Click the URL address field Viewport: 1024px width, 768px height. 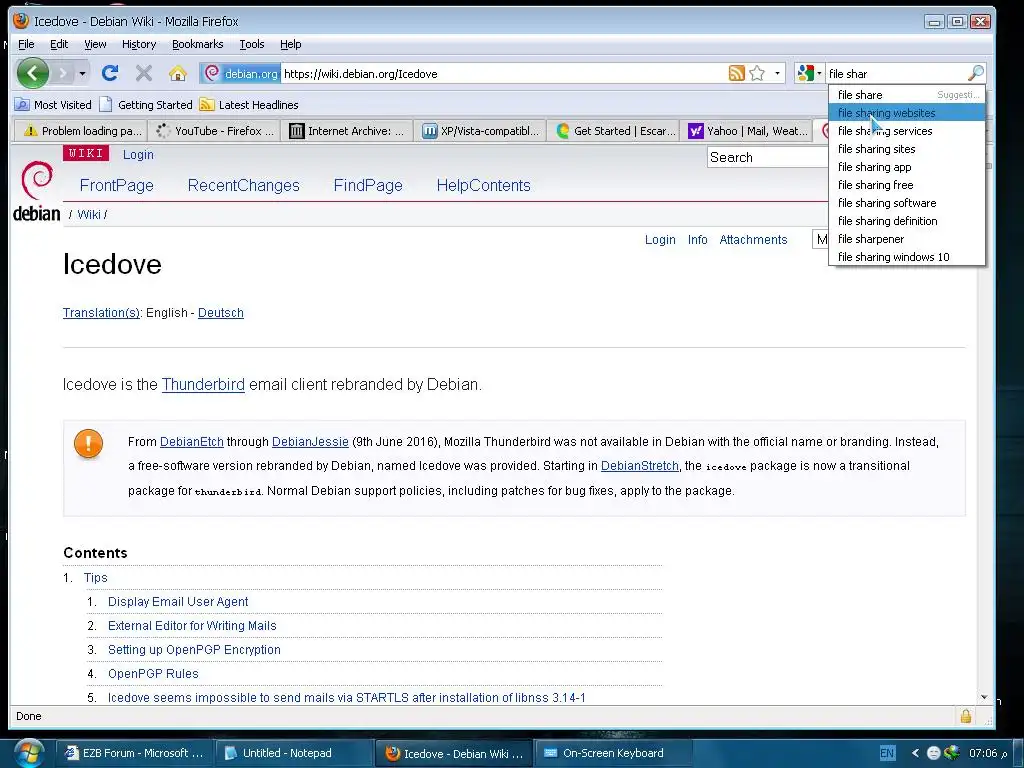(x=503, y=74)
